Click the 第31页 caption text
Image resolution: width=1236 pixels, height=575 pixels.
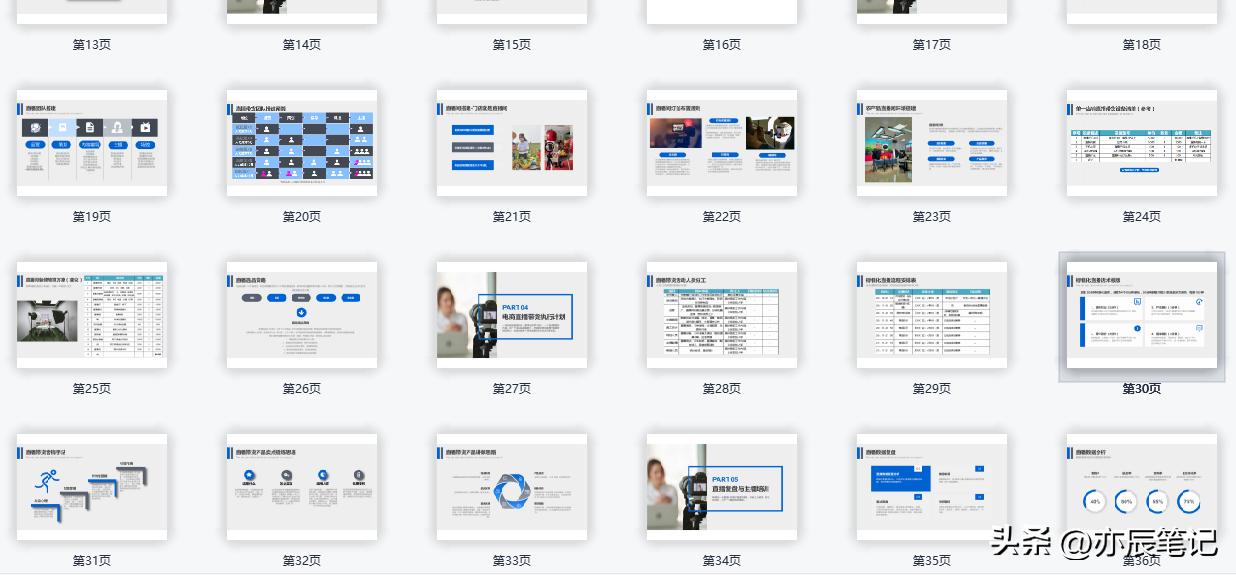pyautogui.click(x=92, y=560)
